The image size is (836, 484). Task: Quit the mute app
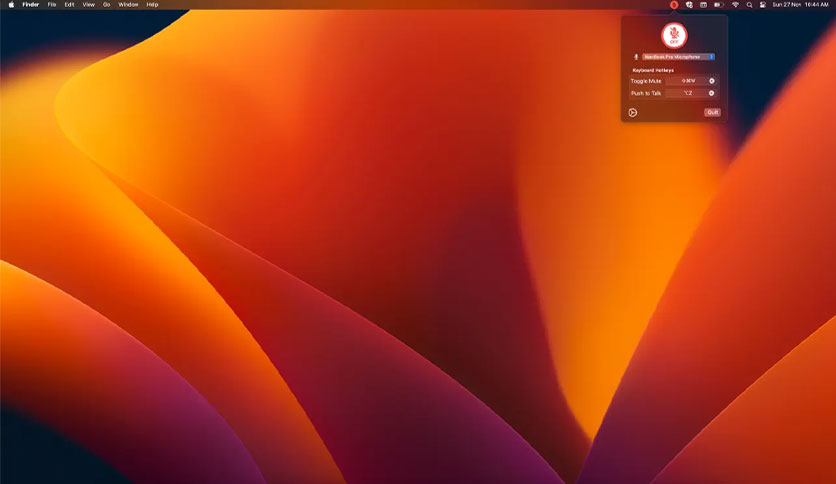[712, 112]
